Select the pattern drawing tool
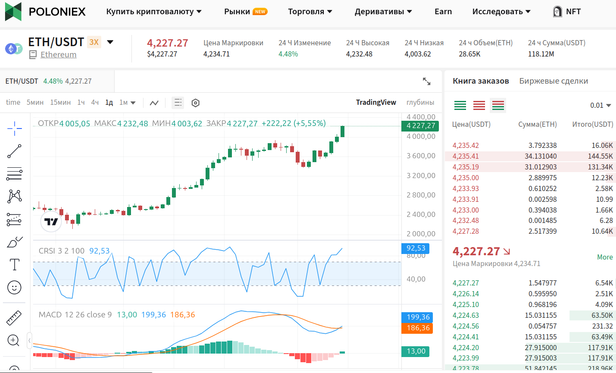Screen dimensions: 616x373 point(15,196)
